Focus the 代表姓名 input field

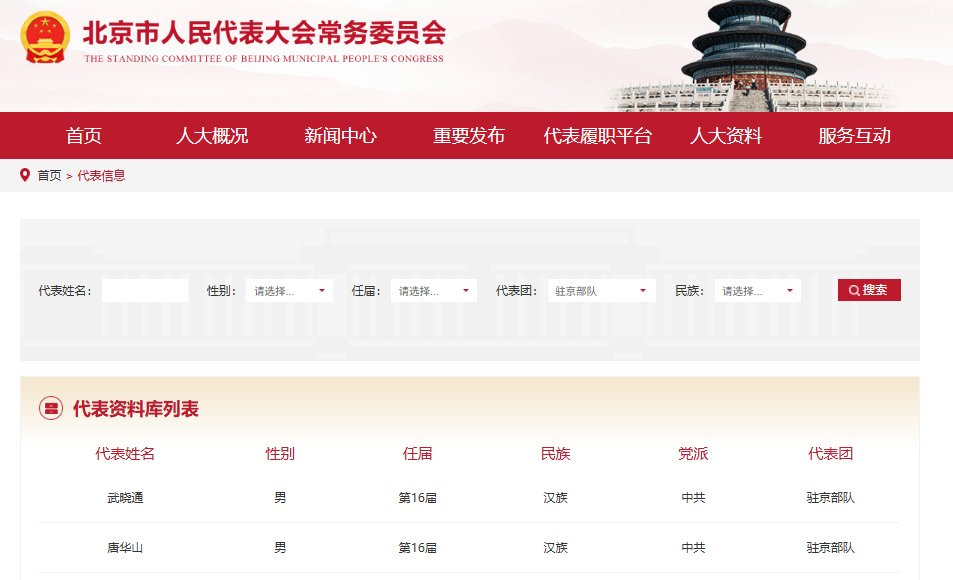click(145, 291)
